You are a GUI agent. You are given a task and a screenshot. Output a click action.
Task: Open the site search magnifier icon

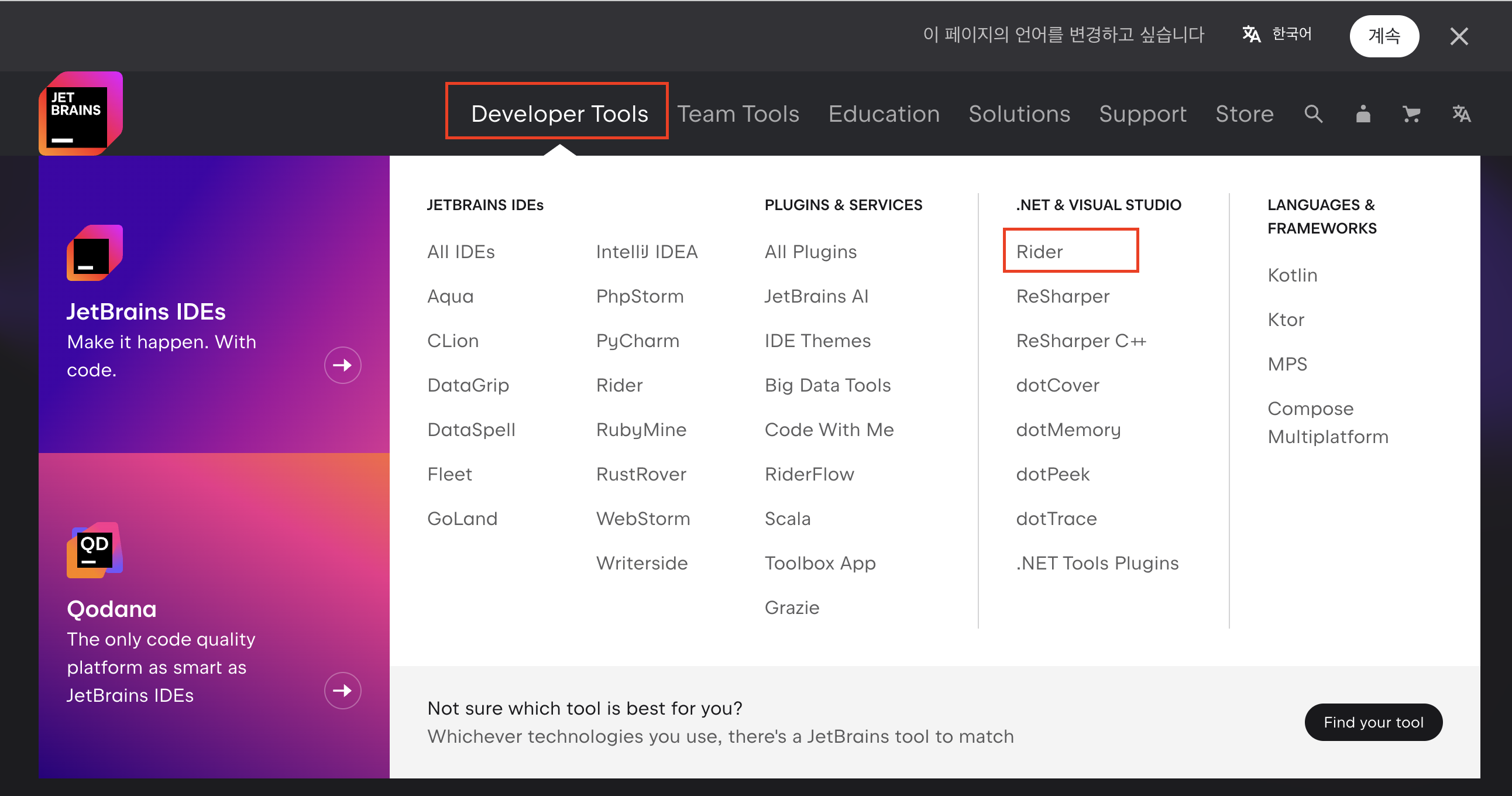click(1313, 114)
